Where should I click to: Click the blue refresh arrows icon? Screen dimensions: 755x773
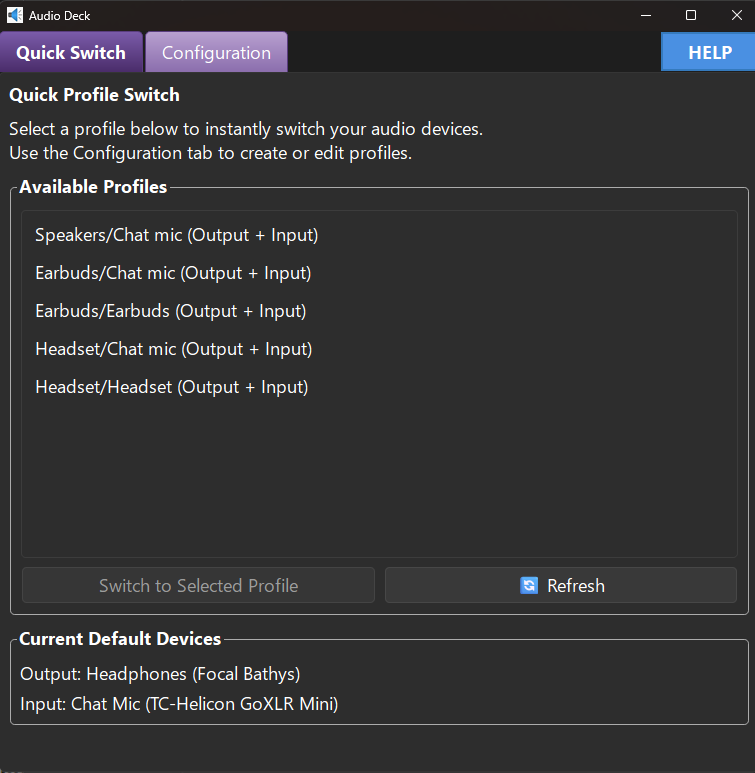tap(529, 586)
